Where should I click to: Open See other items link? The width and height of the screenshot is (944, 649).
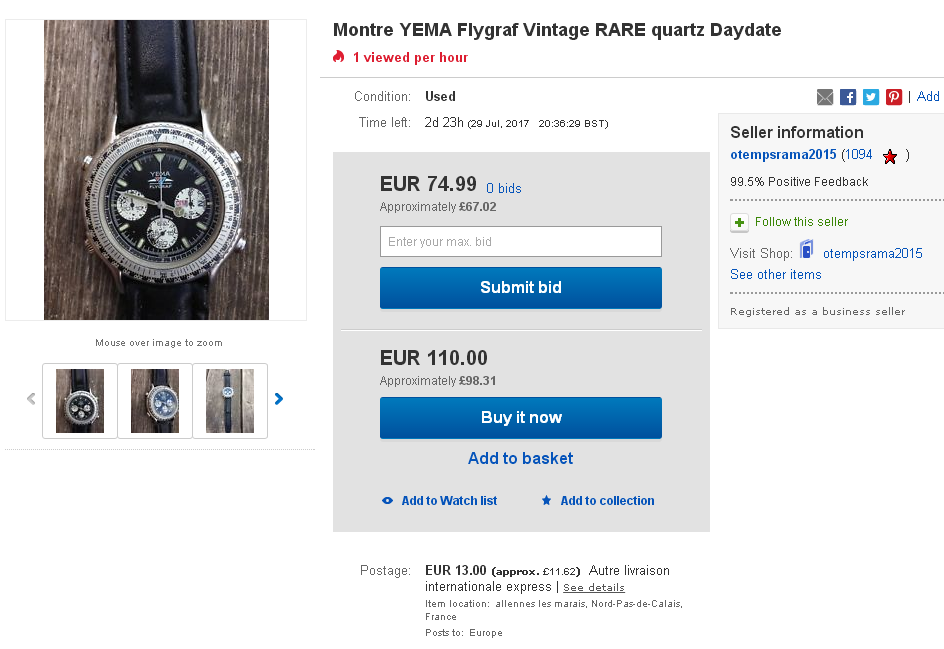(x=776, y=275)
